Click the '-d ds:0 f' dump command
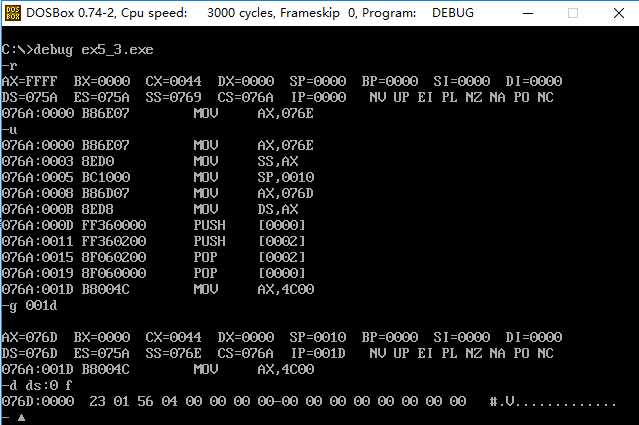Viewport: 639px width, 425px height. (x=37, y=385)
